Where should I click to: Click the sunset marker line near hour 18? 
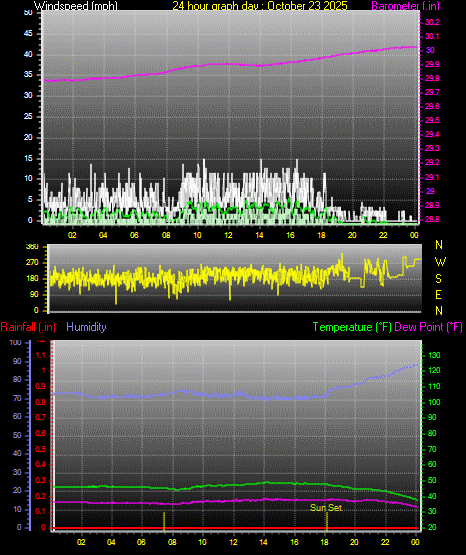coord(327,522)
